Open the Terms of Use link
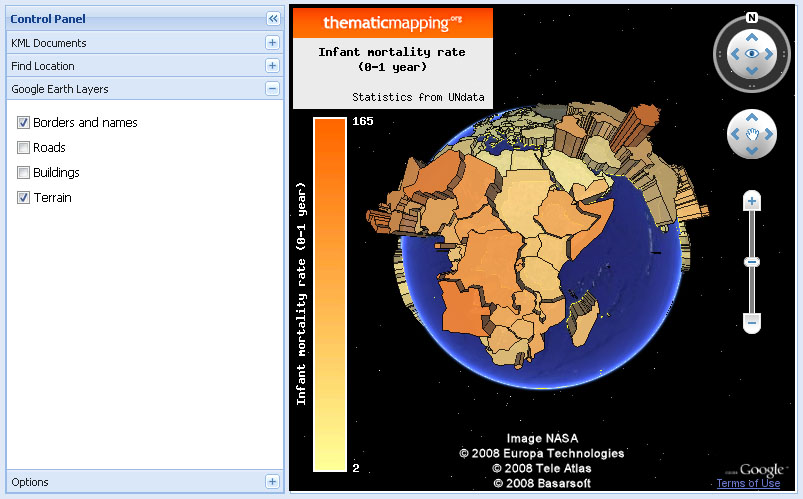This screenshot has height=499, width=803. tap(748, 484)
